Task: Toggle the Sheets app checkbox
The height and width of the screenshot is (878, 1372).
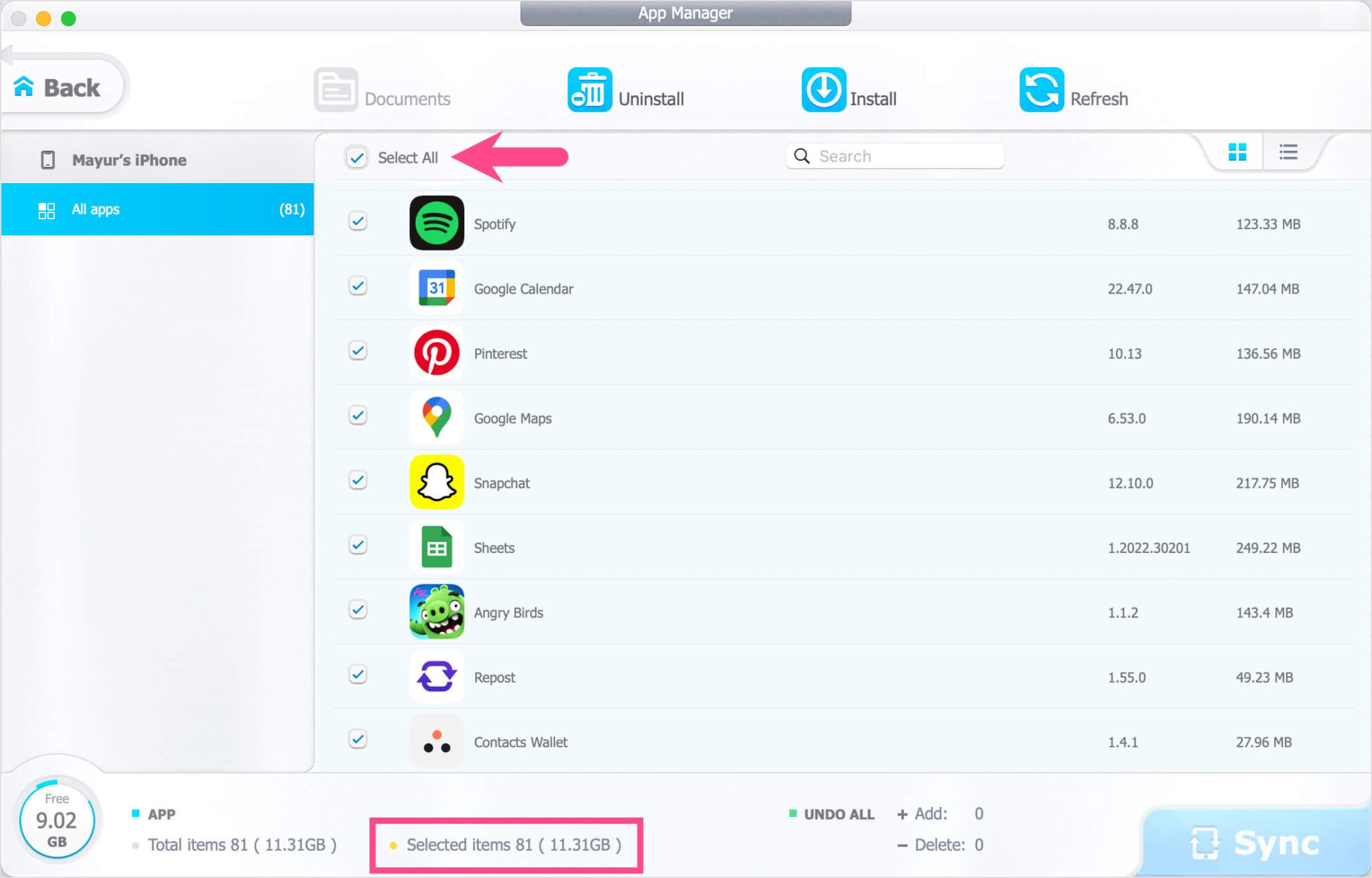Action: tap(358, 546)
